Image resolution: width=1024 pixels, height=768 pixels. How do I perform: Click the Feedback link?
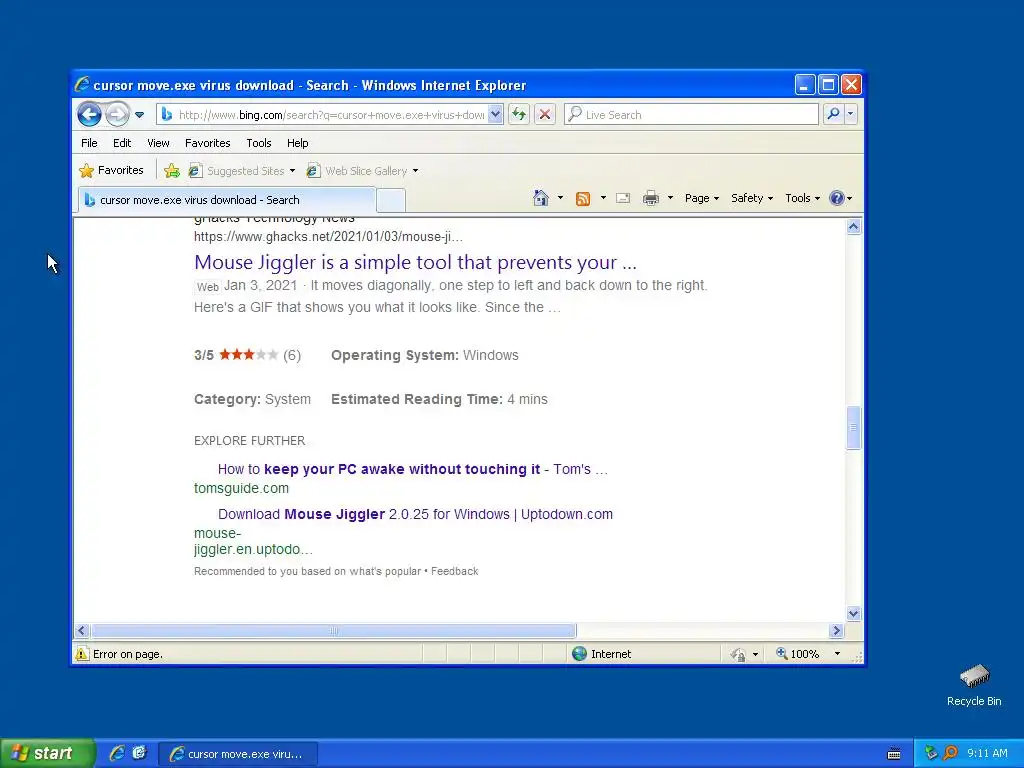pos(455,571)
